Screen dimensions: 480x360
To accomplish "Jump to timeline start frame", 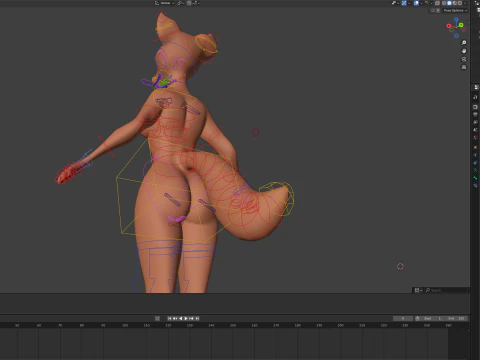I will point(169,318).
